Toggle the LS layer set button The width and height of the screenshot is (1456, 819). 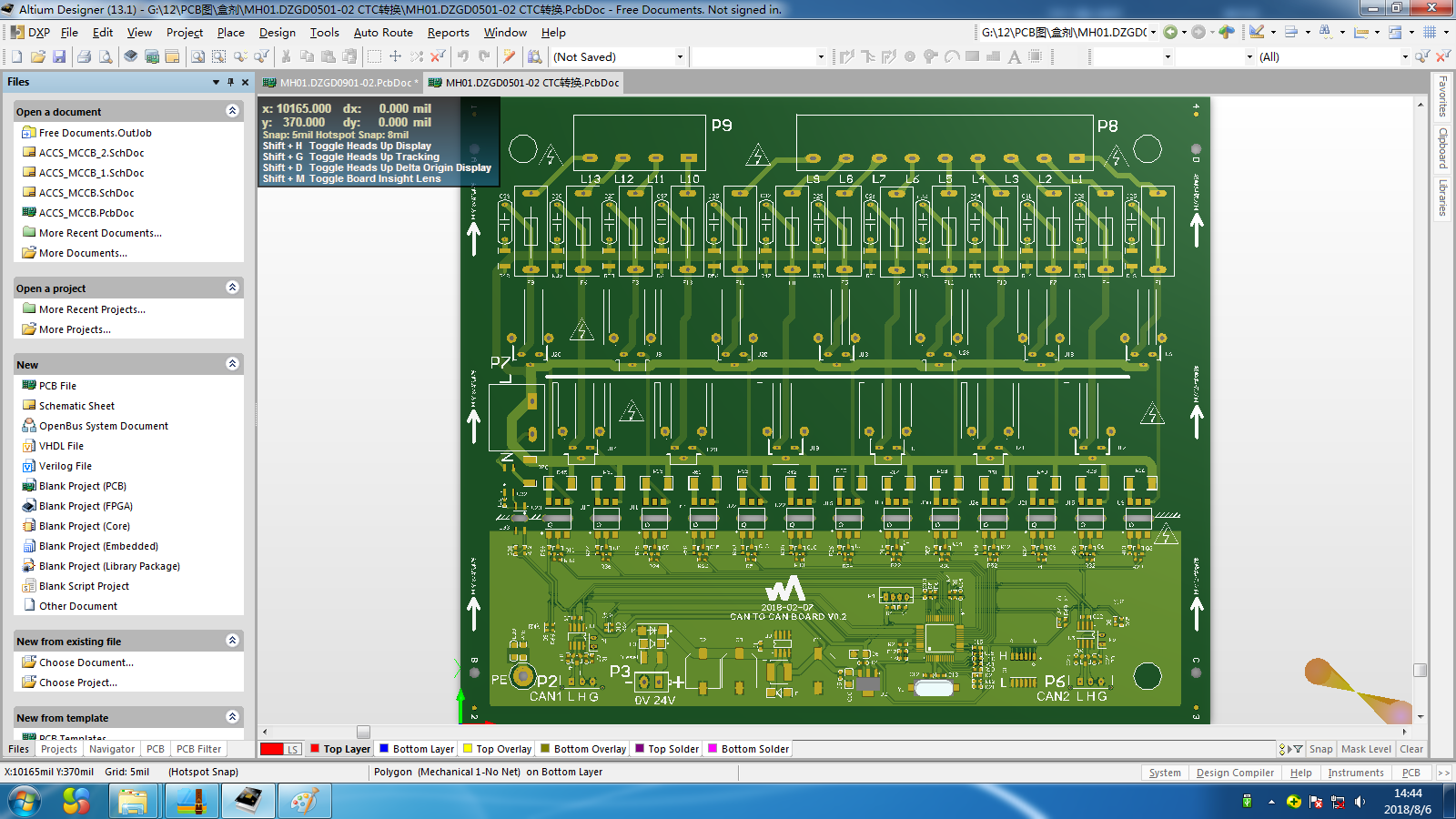tap(292, 749)
